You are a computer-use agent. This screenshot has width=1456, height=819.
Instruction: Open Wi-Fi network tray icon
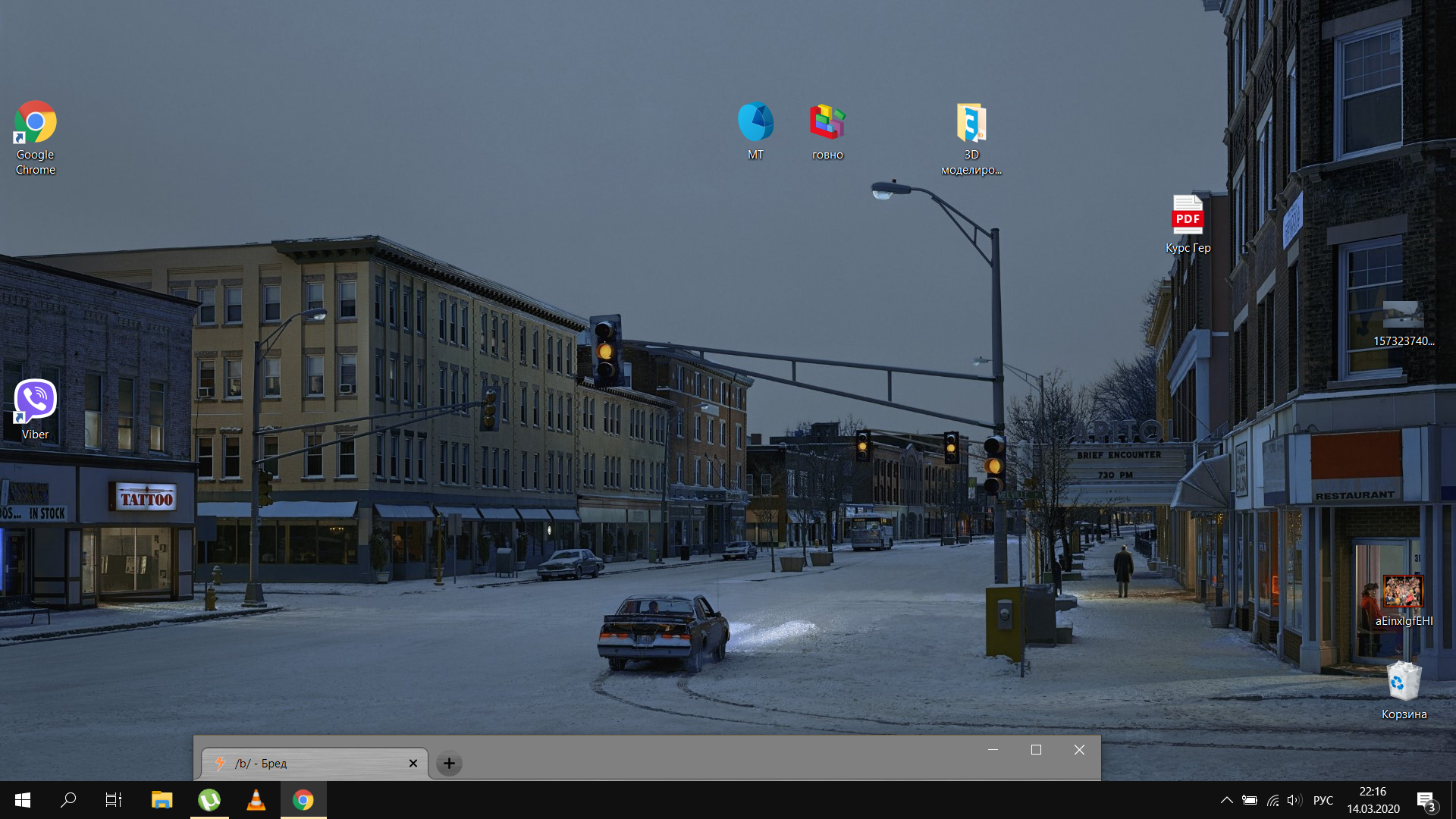pos(1272,800)
